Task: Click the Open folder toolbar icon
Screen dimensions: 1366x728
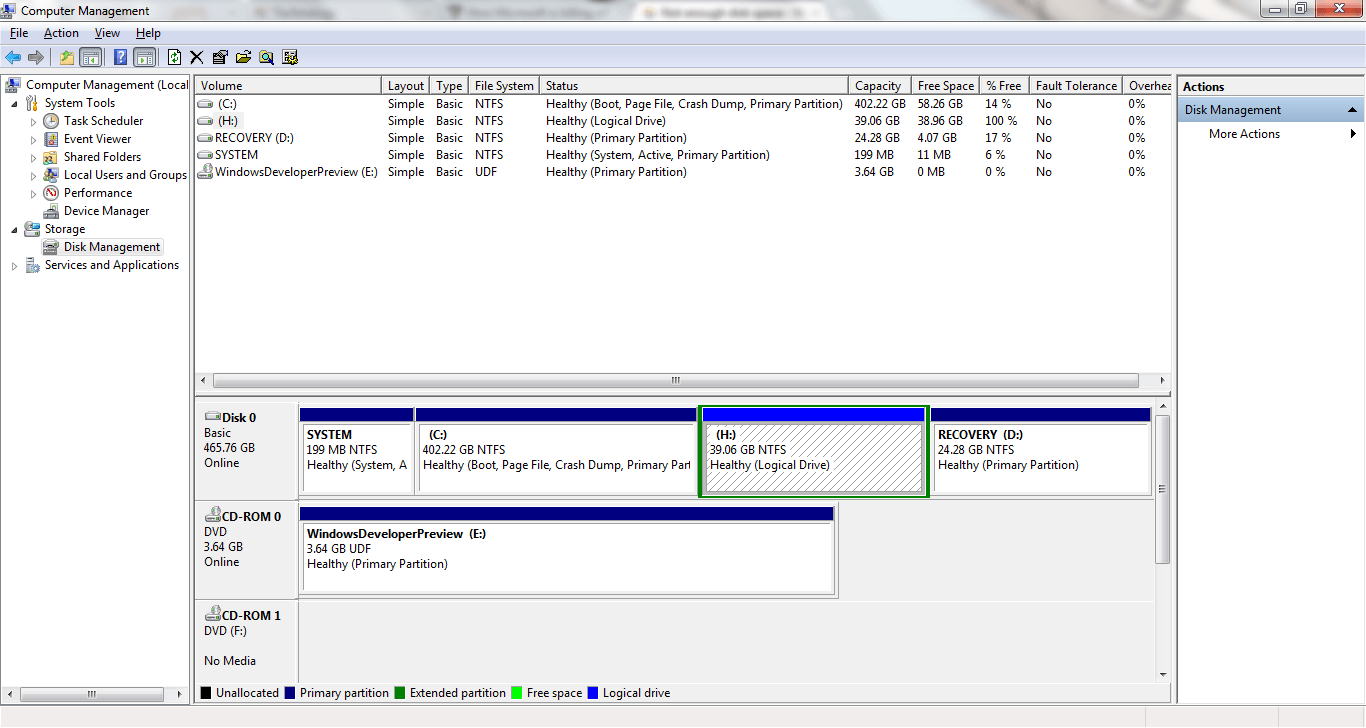Action: coord(243,58)
